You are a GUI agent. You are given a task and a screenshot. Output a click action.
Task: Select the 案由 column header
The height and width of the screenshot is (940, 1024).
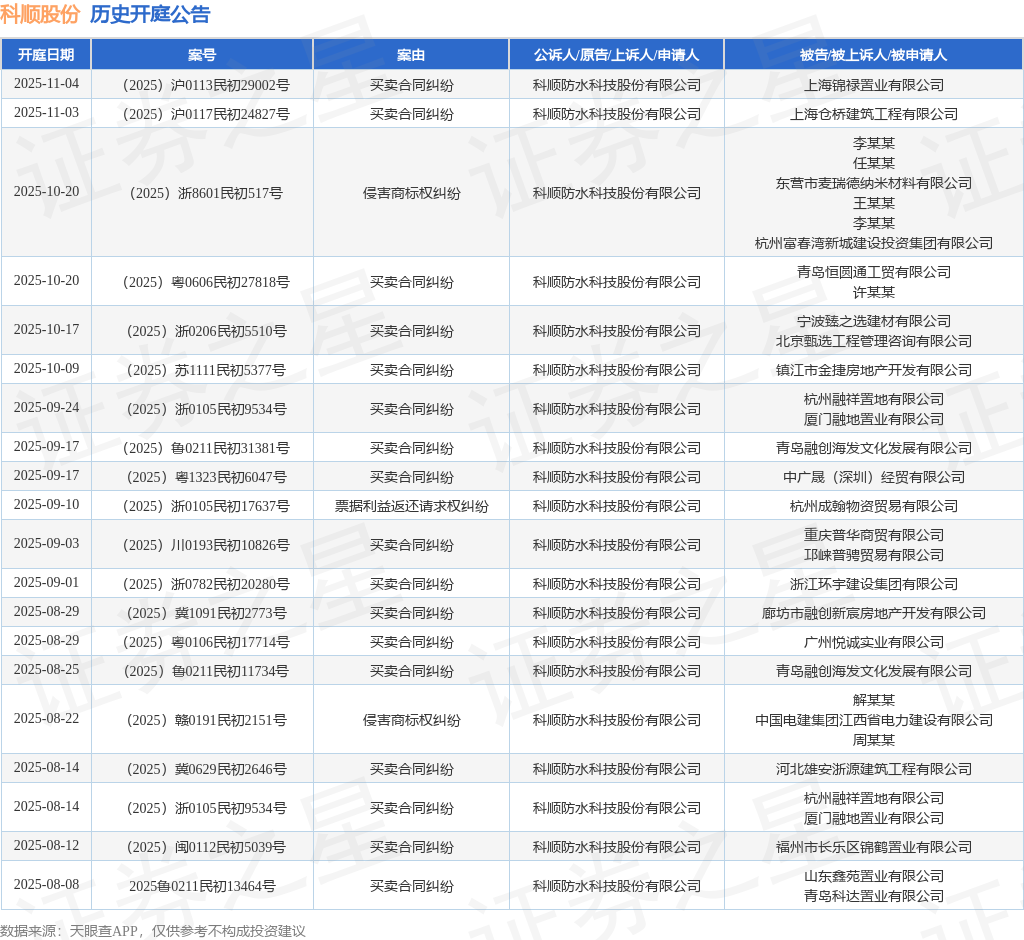(x=411, y=55)
